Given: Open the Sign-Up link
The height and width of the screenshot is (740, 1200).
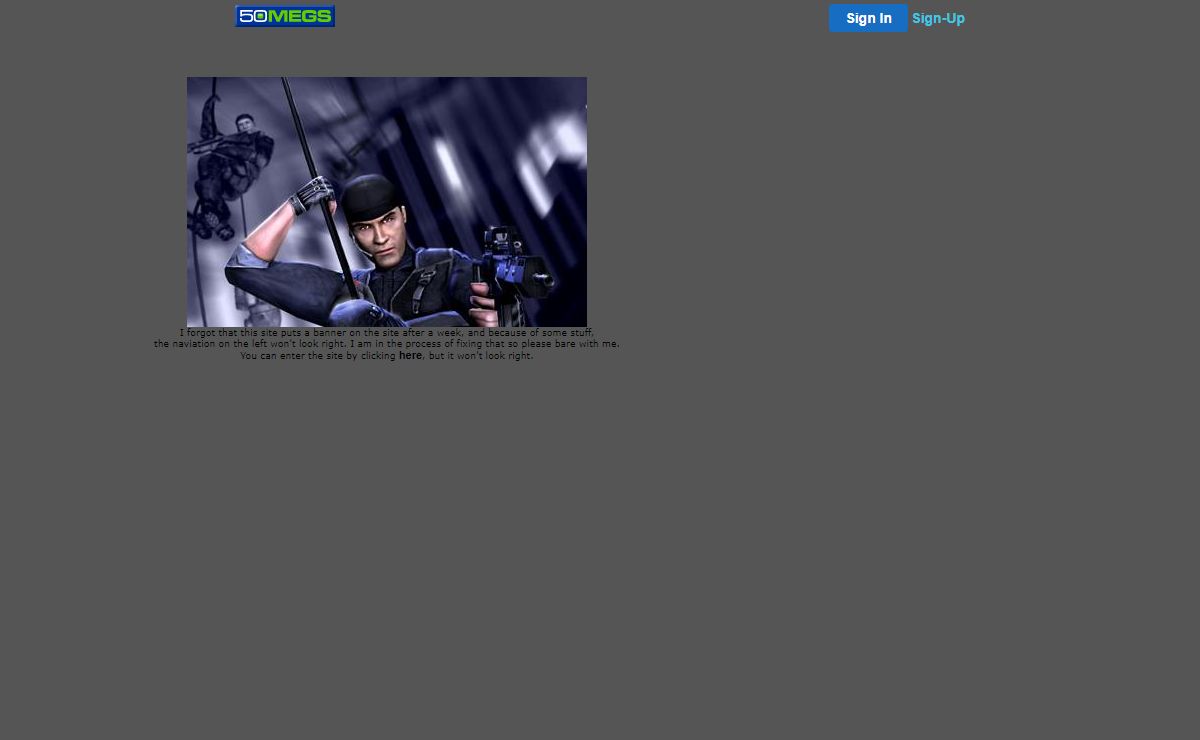Looking at the screenshot, I should point(938,18).
